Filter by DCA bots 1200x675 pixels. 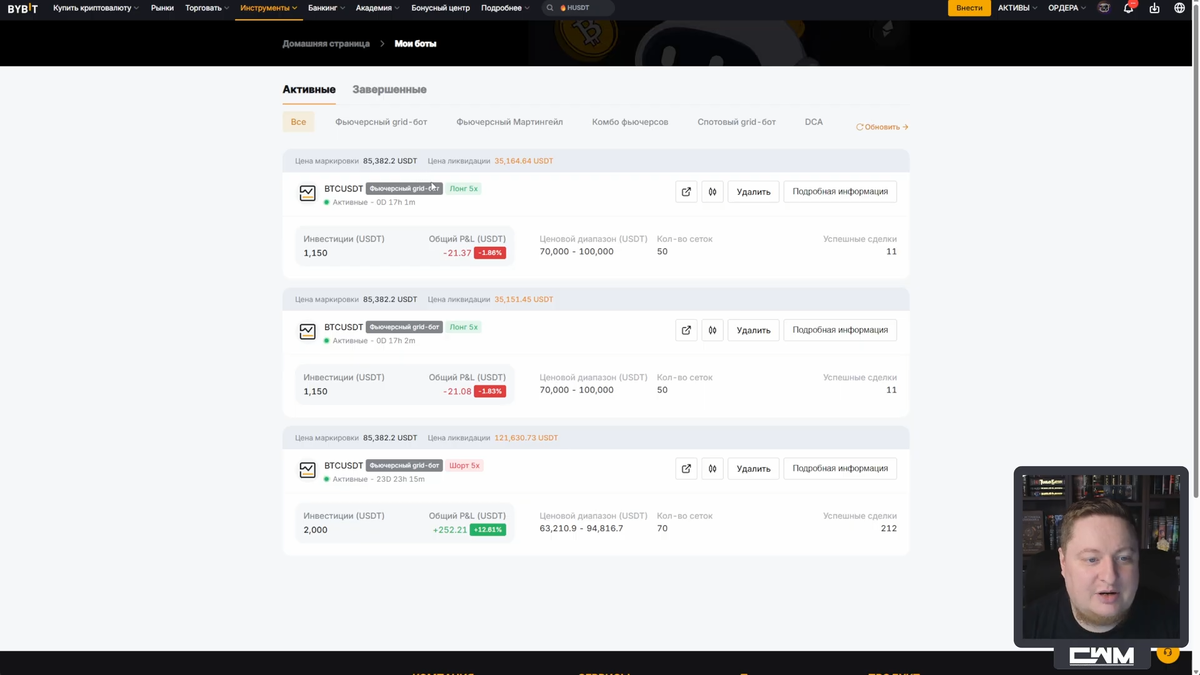coord(814,122)
